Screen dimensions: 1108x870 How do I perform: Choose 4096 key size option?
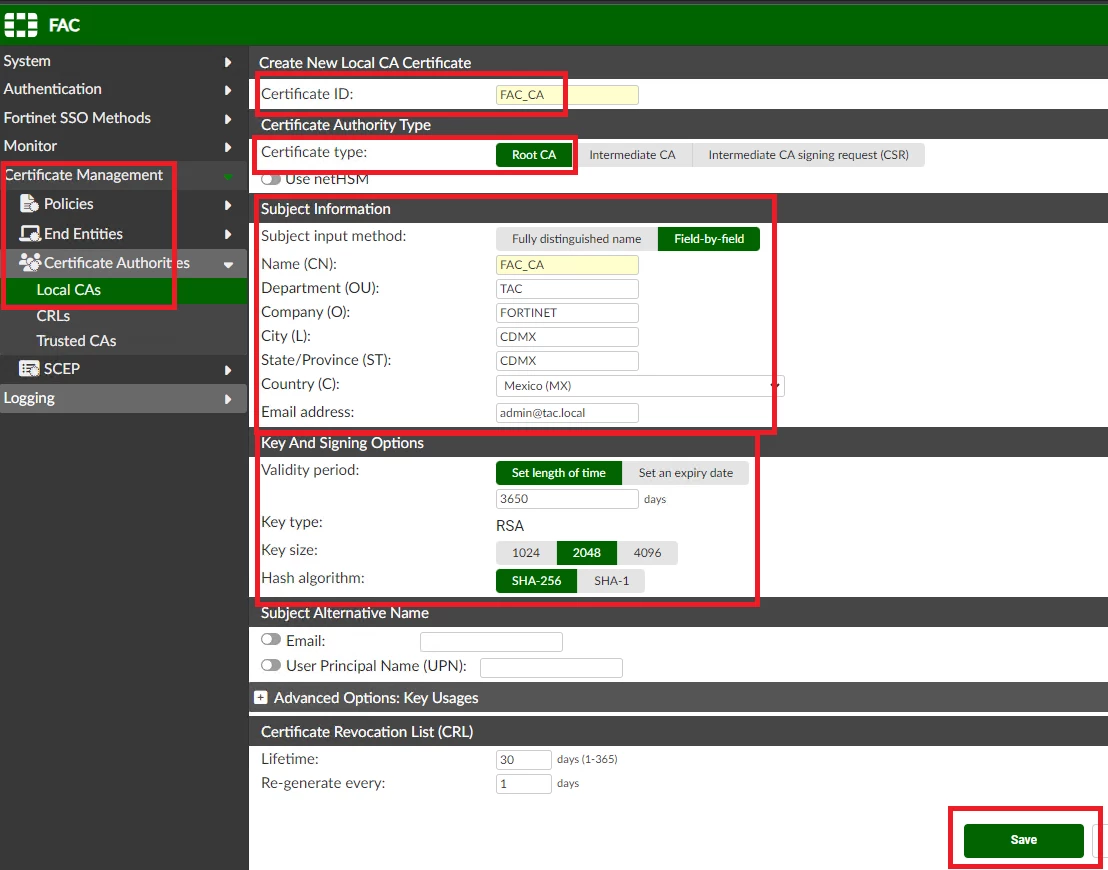(647, 553)
